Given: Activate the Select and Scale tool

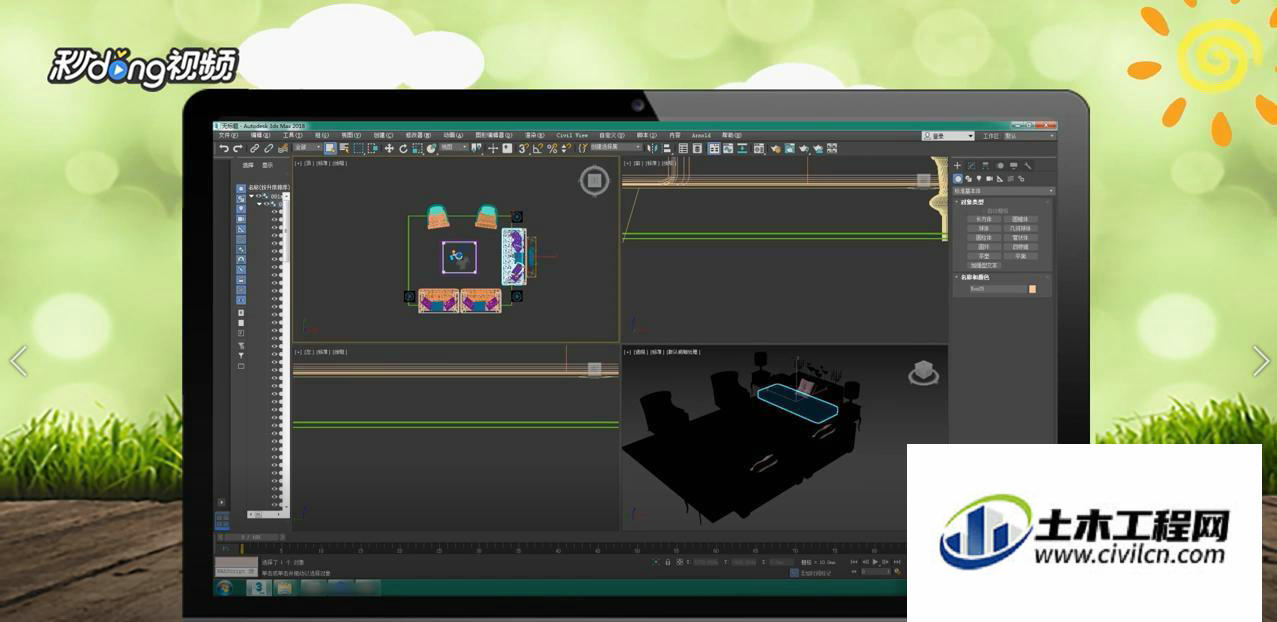Looking at the screenshot, I should point(417,148).
